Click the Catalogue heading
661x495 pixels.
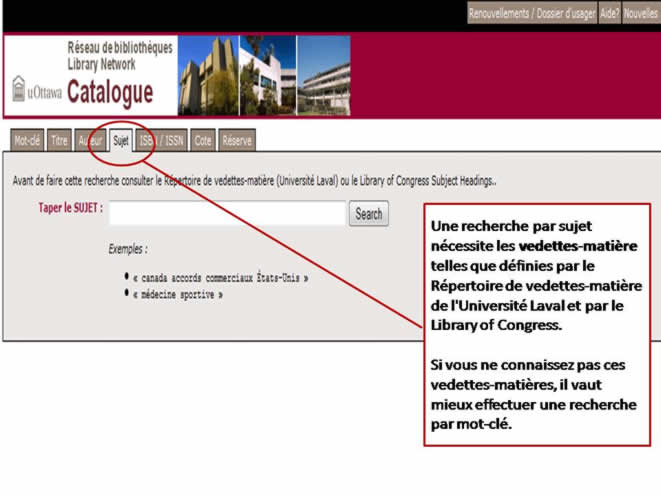tap(110, 92)
